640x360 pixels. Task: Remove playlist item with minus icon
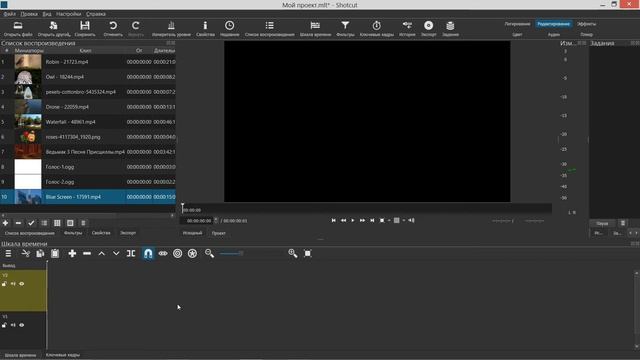pyautogui.click(x=18, y=223)
